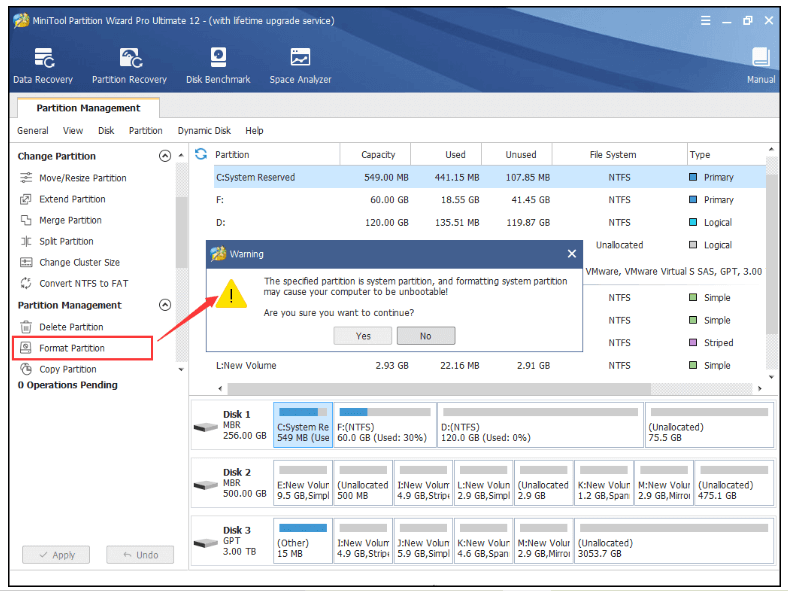Open Space Analyzer

tap(300, 65)
